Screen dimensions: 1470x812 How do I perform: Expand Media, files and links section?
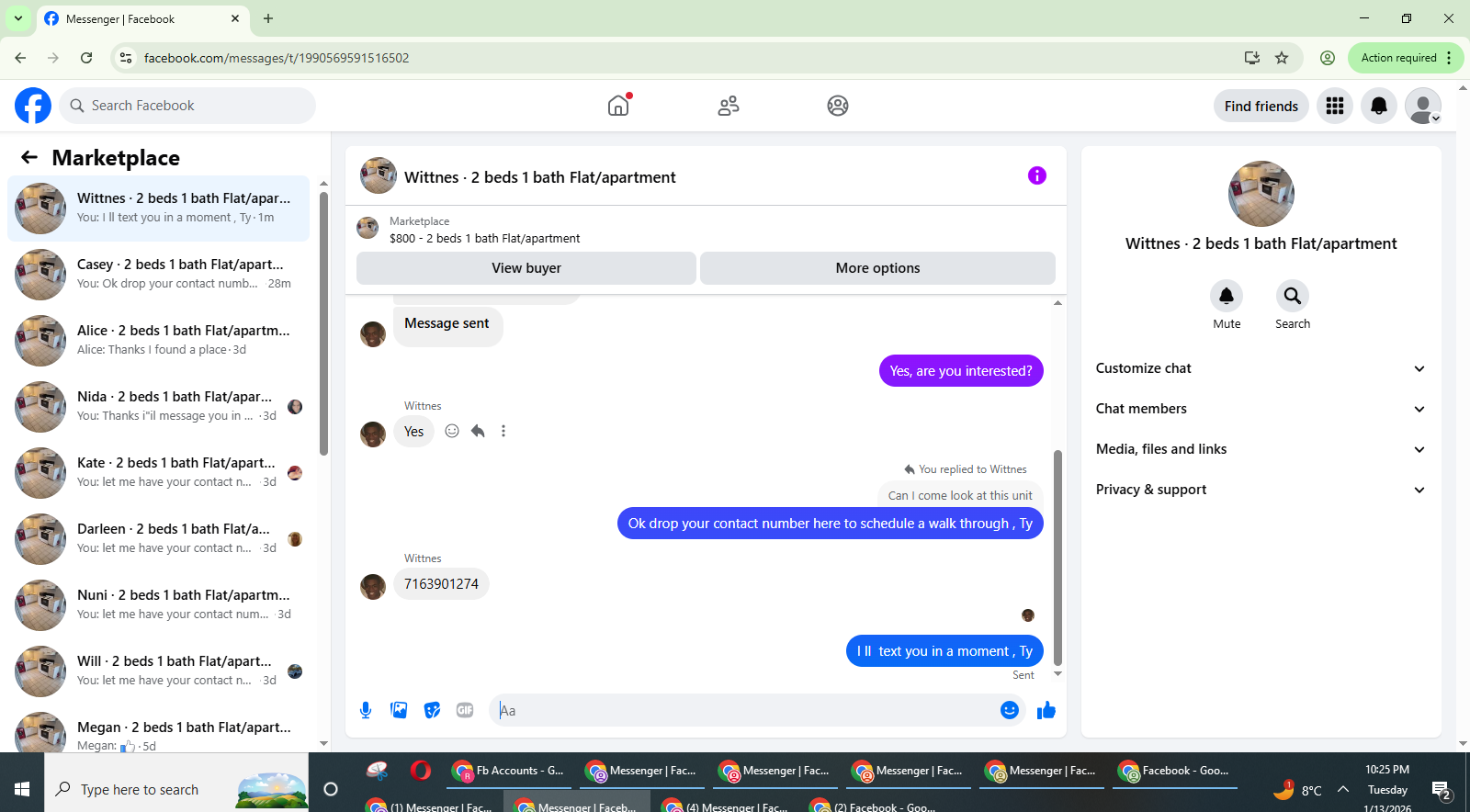coord(1261,449)
